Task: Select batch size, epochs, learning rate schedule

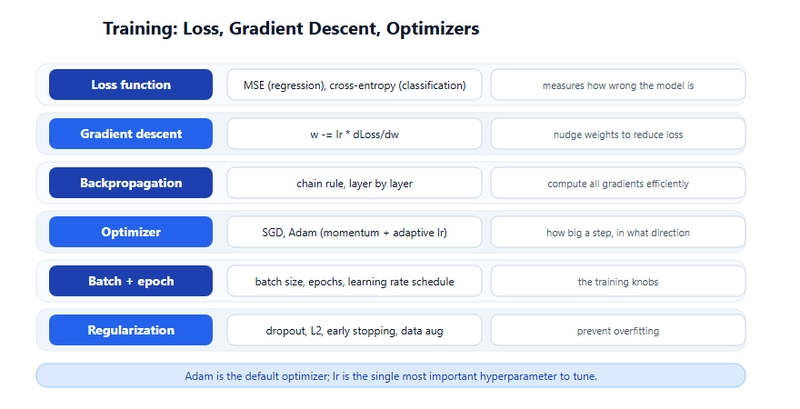Action: (355, 280)
